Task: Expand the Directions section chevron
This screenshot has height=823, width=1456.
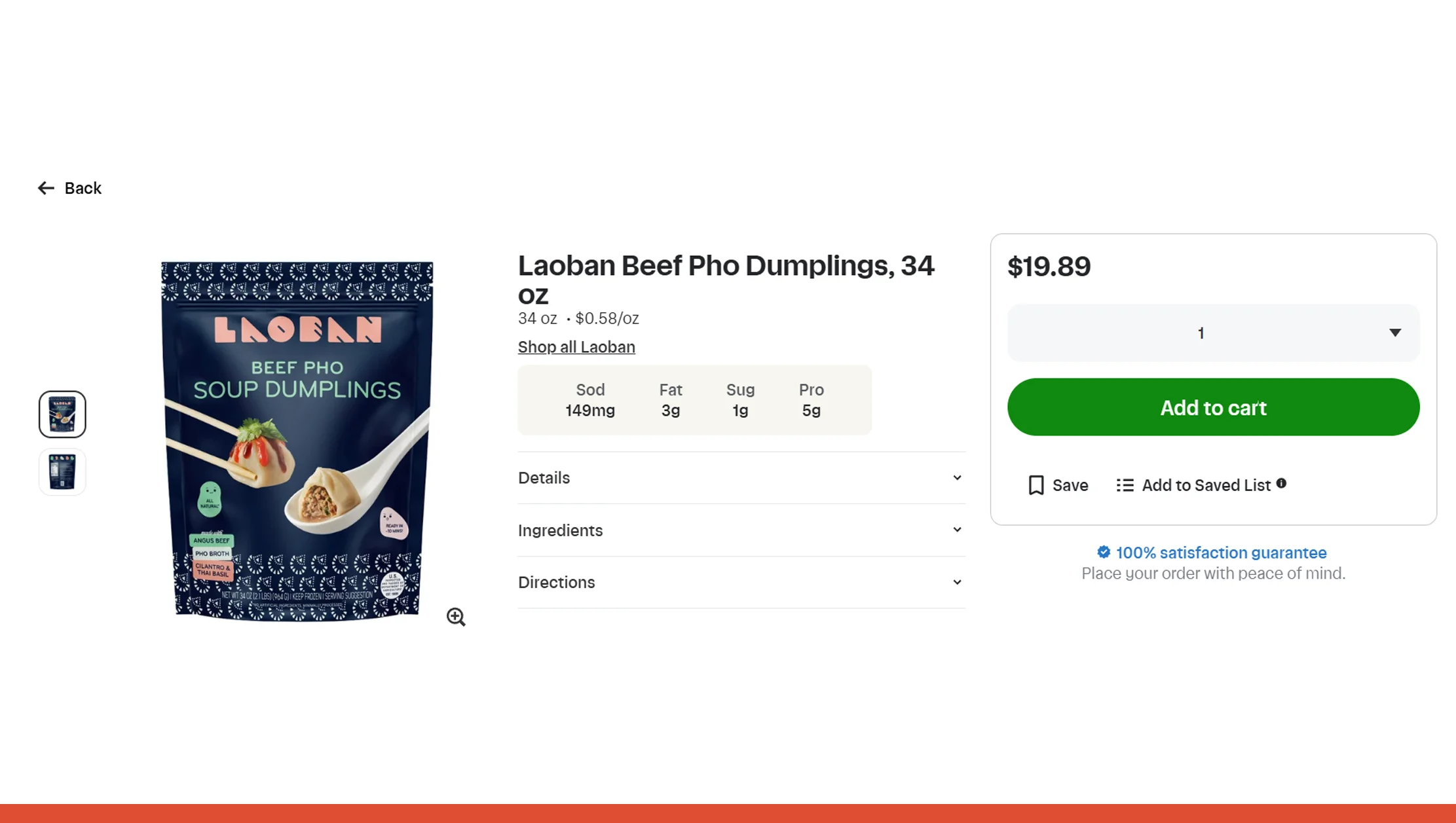Action: tap(957, 582)
